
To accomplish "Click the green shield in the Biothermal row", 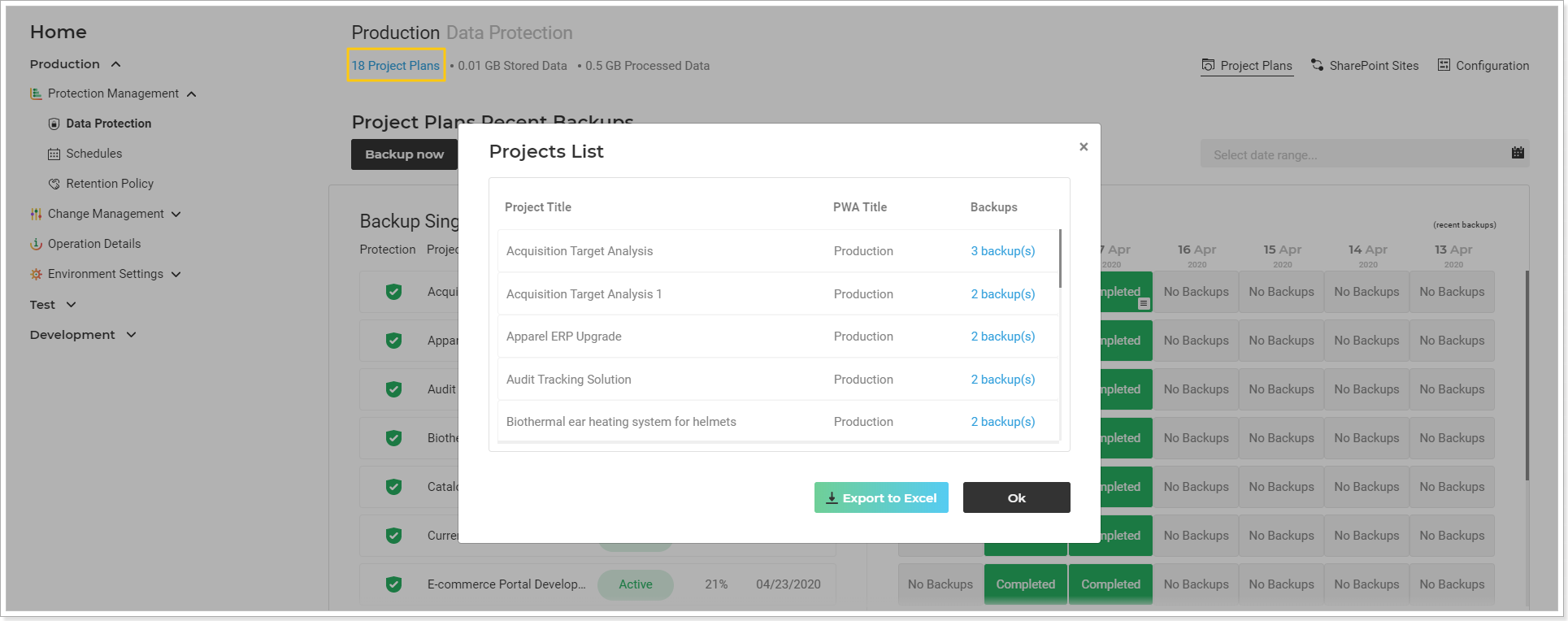I will point(393,437).
